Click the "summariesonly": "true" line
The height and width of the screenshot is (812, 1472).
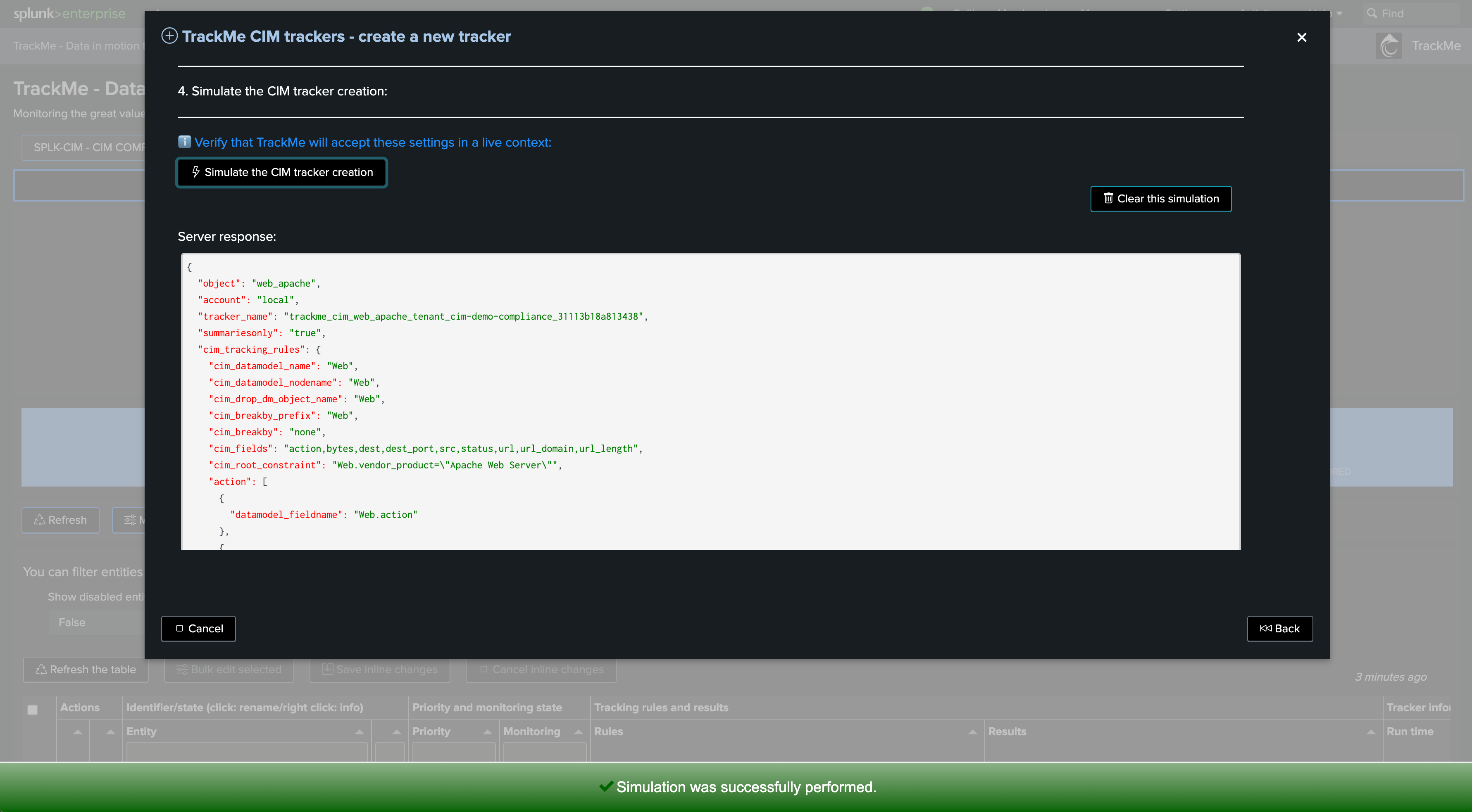coord(261,333)
